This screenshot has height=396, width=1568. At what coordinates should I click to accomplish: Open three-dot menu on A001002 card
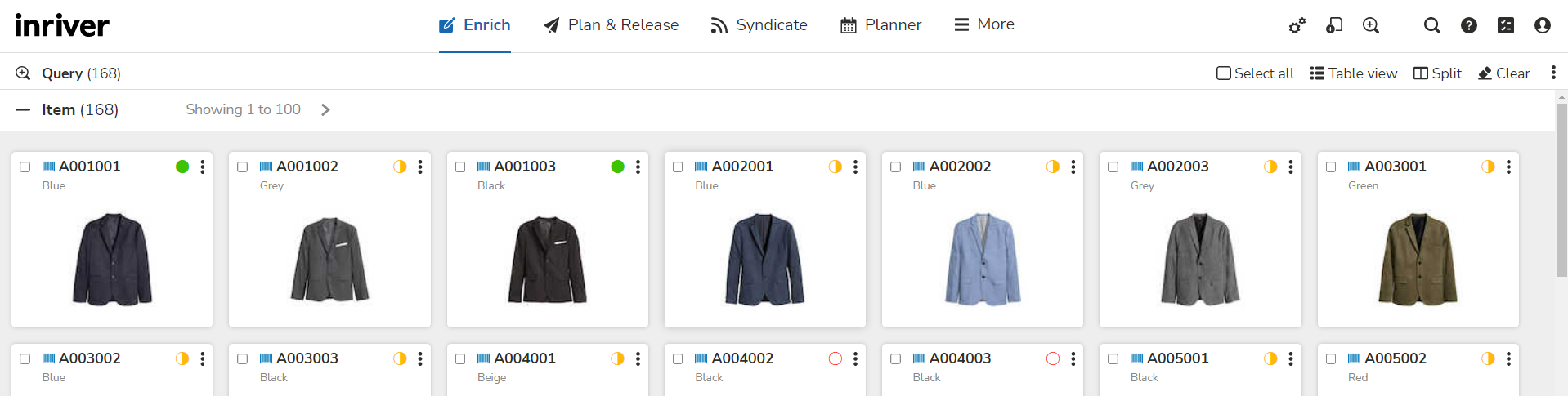pos(420,167)
